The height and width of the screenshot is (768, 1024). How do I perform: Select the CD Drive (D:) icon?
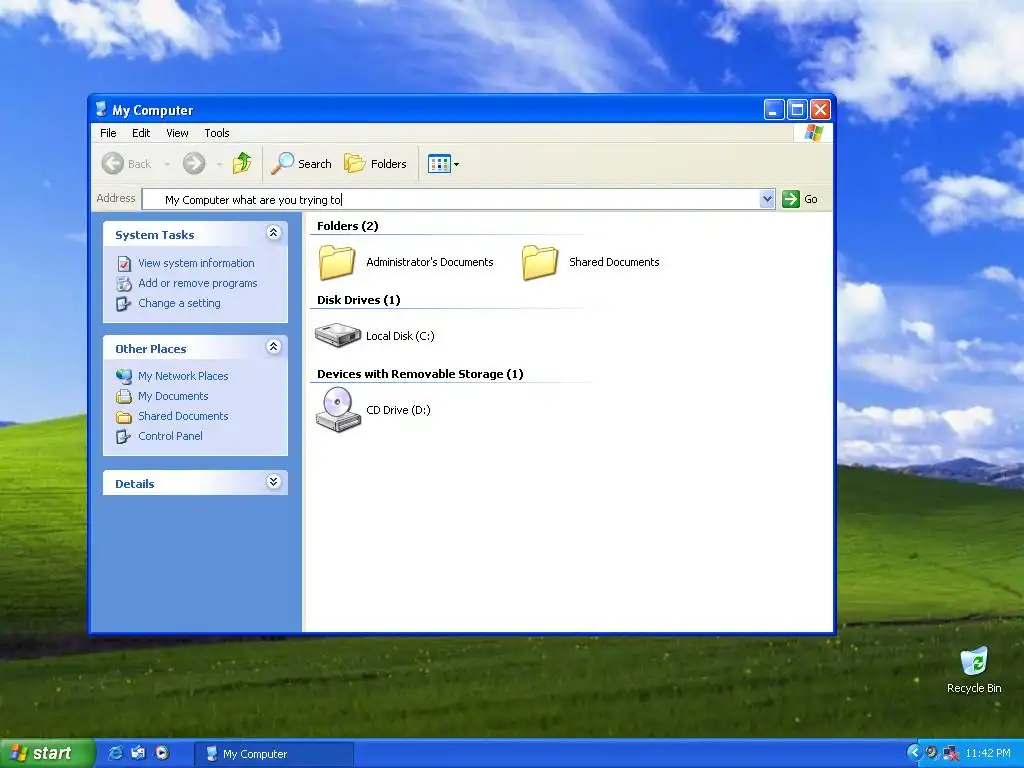[x=338, y=409]
